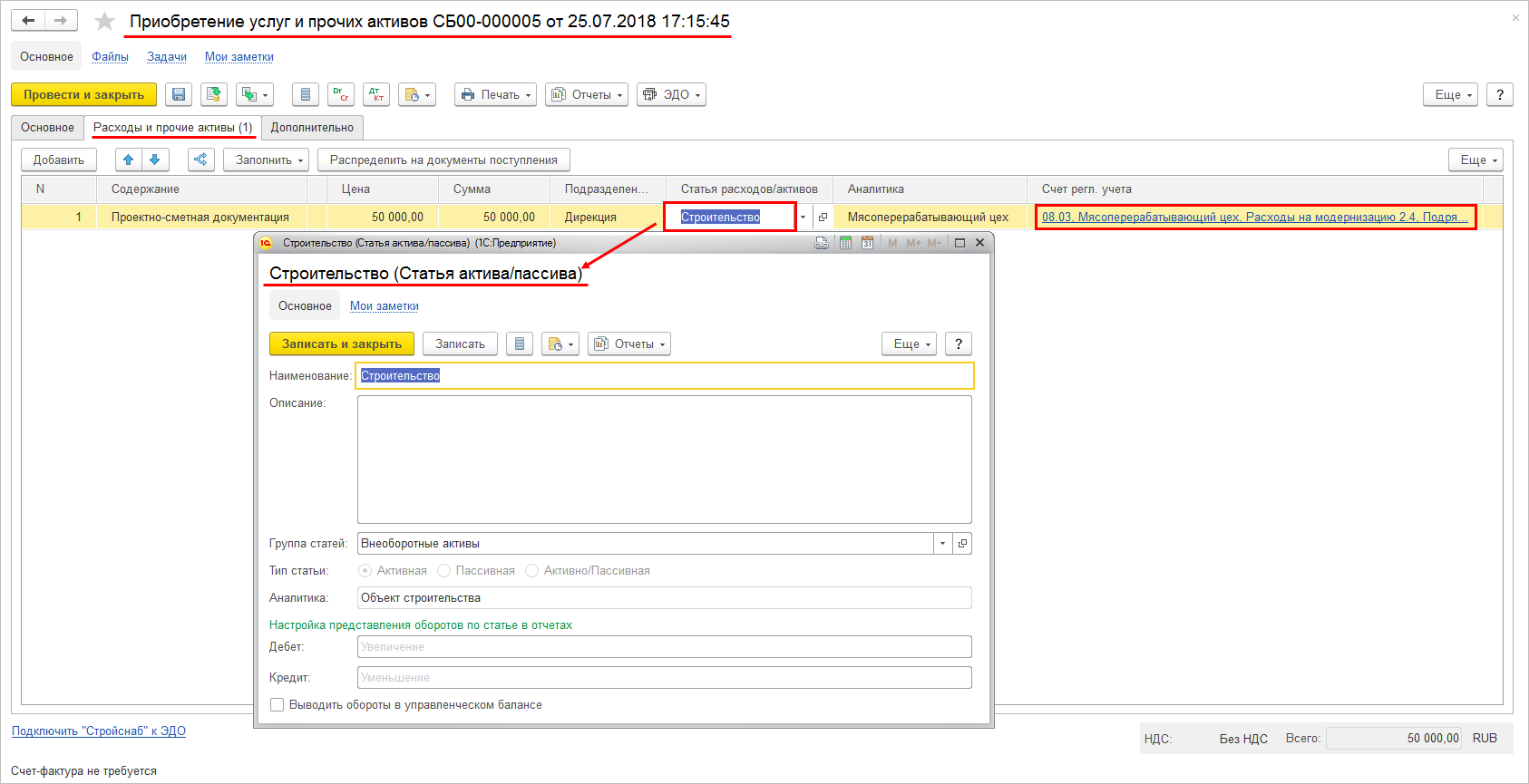Select the Основное navigation item of main document
The height and width of the screenshot is (784, 1529).
coord(46,56)
